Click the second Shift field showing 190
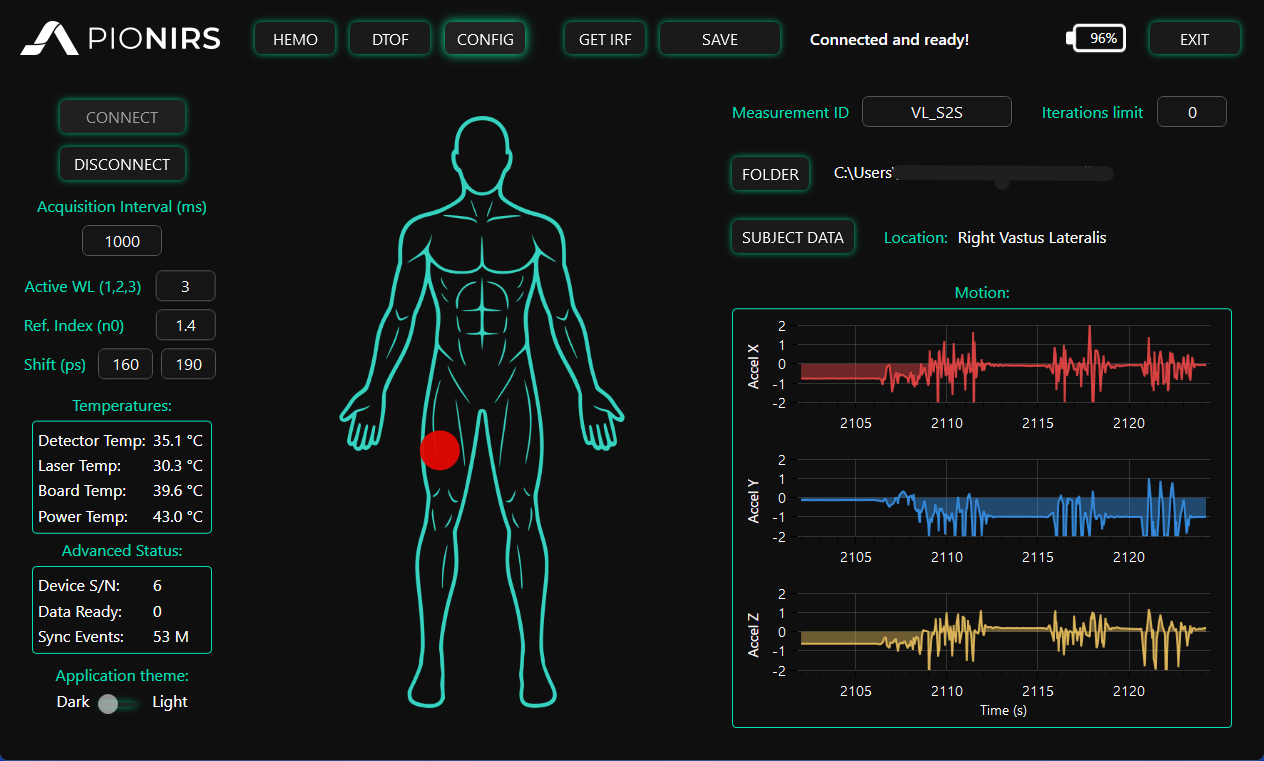1264x761 pixels. [188, 364]
